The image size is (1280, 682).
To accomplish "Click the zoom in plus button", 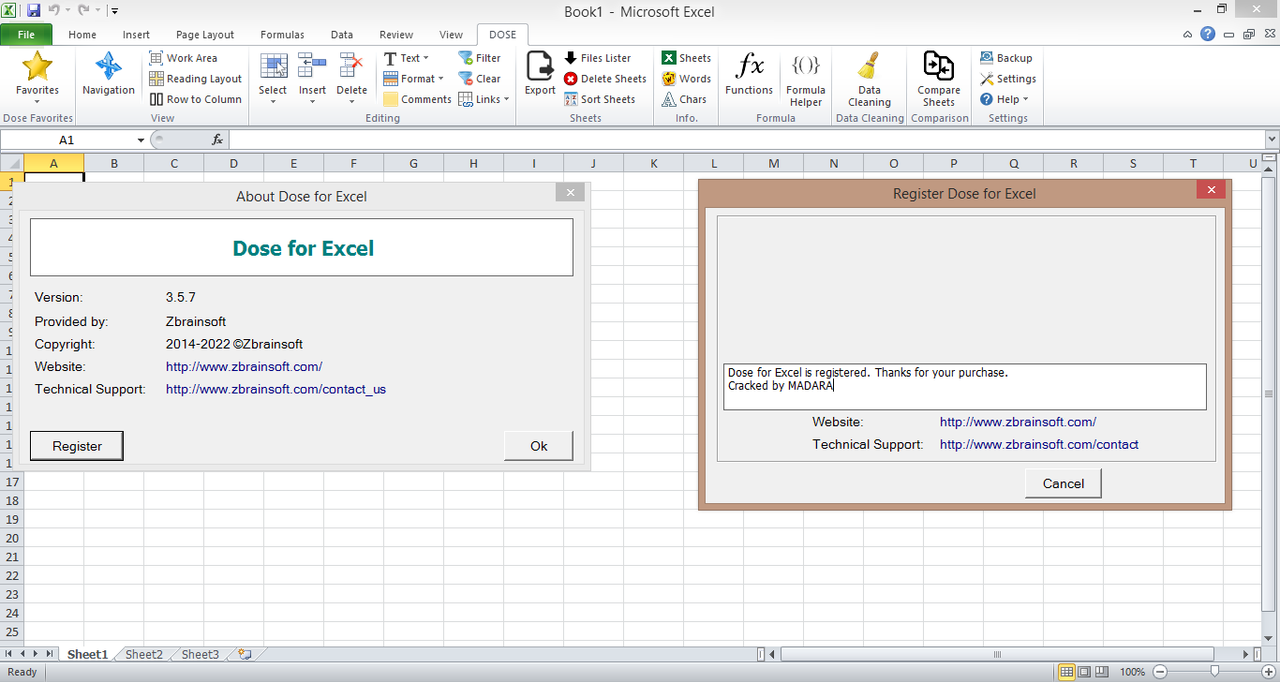I will coord(1269,672).
